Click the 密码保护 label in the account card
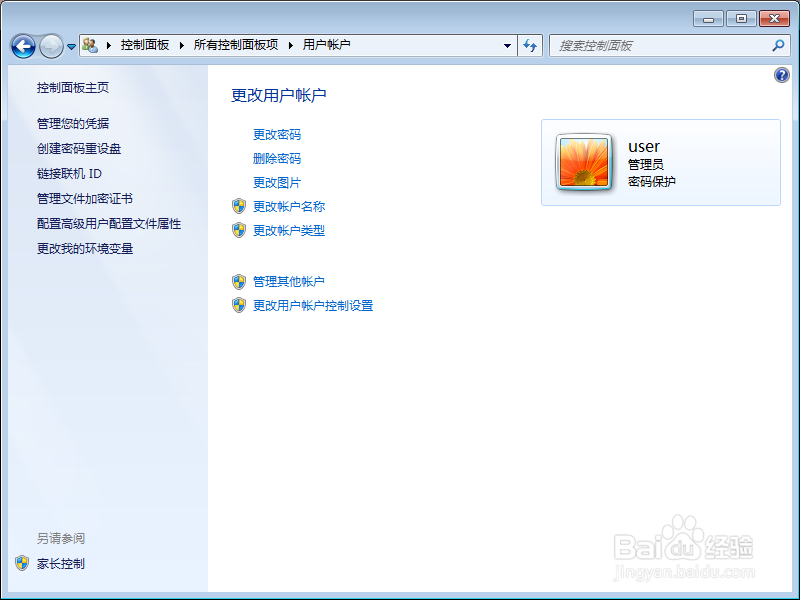The image size is (800, 600). click(x=652, y=182)
